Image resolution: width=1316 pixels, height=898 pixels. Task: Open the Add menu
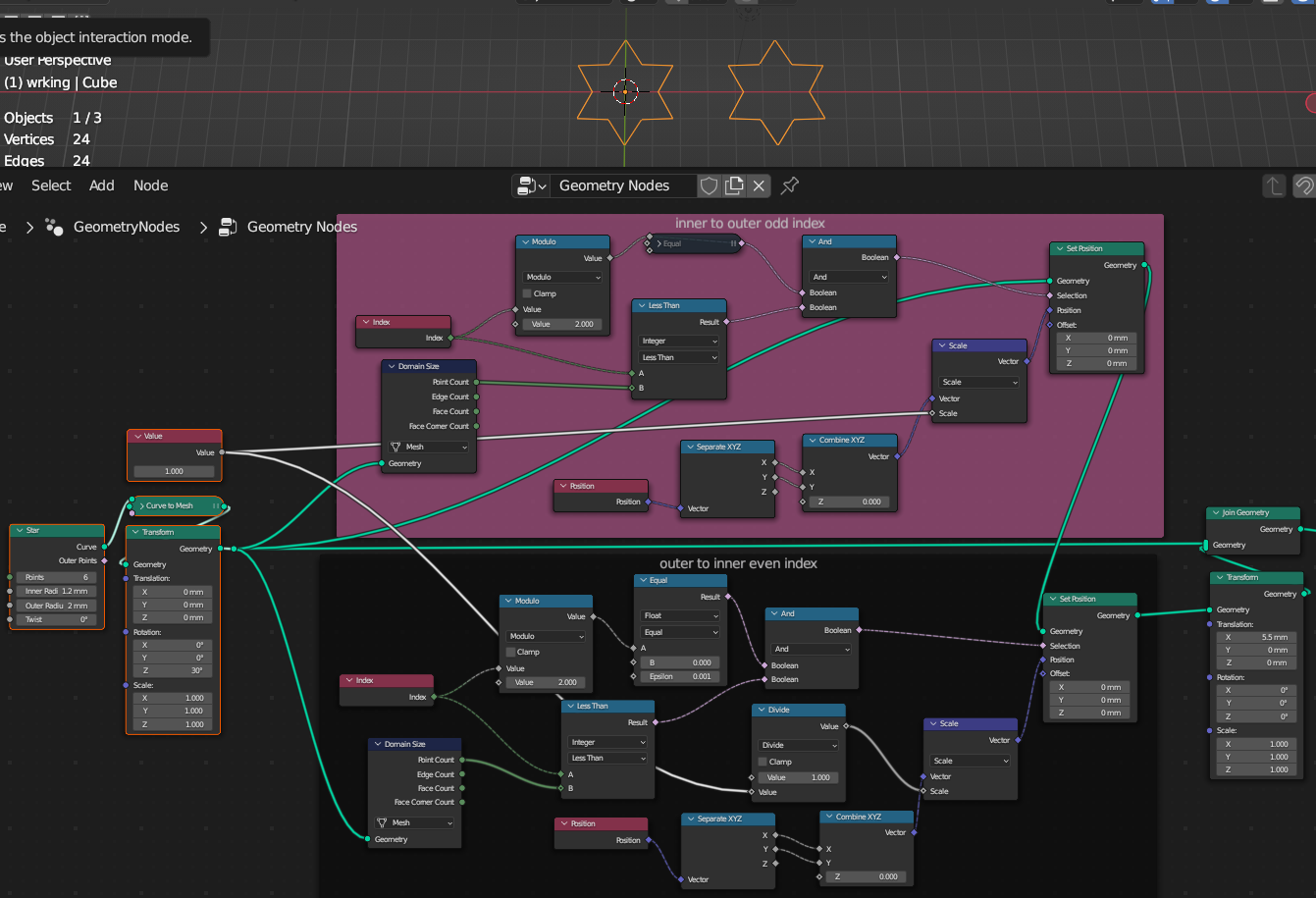click(102, 185)
